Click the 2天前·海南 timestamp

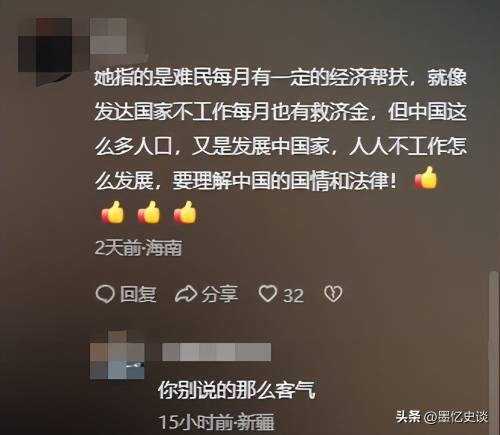click(x=138, y=248)
